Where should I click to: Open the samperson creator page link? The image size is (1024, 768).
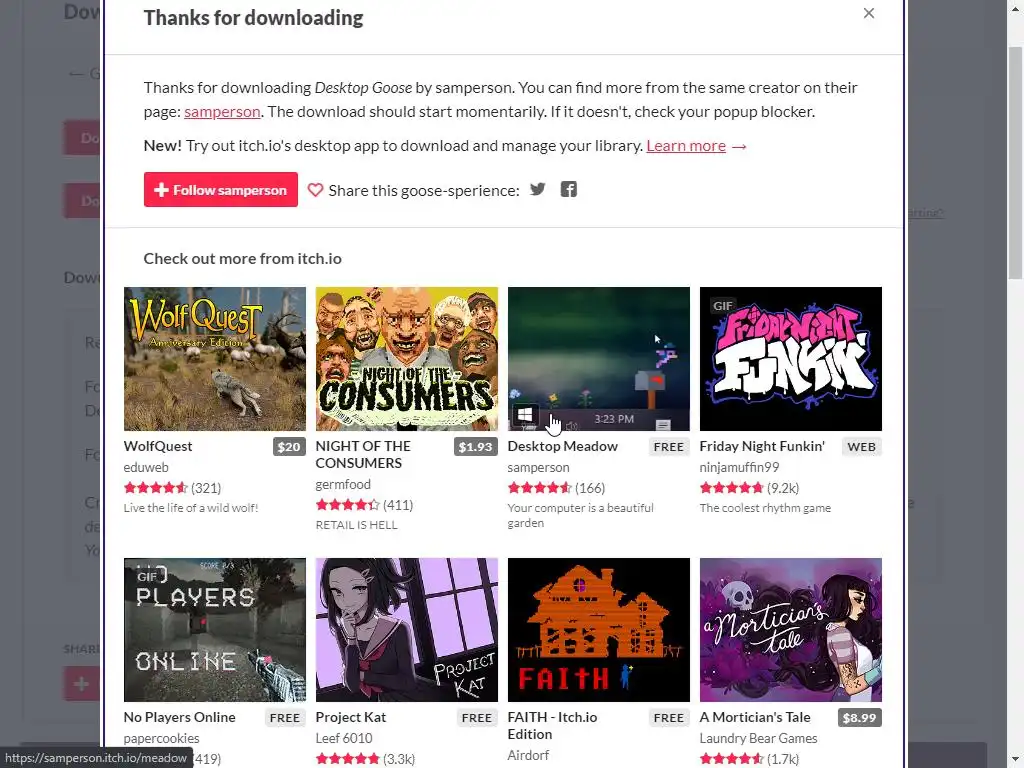coord(222,112)
